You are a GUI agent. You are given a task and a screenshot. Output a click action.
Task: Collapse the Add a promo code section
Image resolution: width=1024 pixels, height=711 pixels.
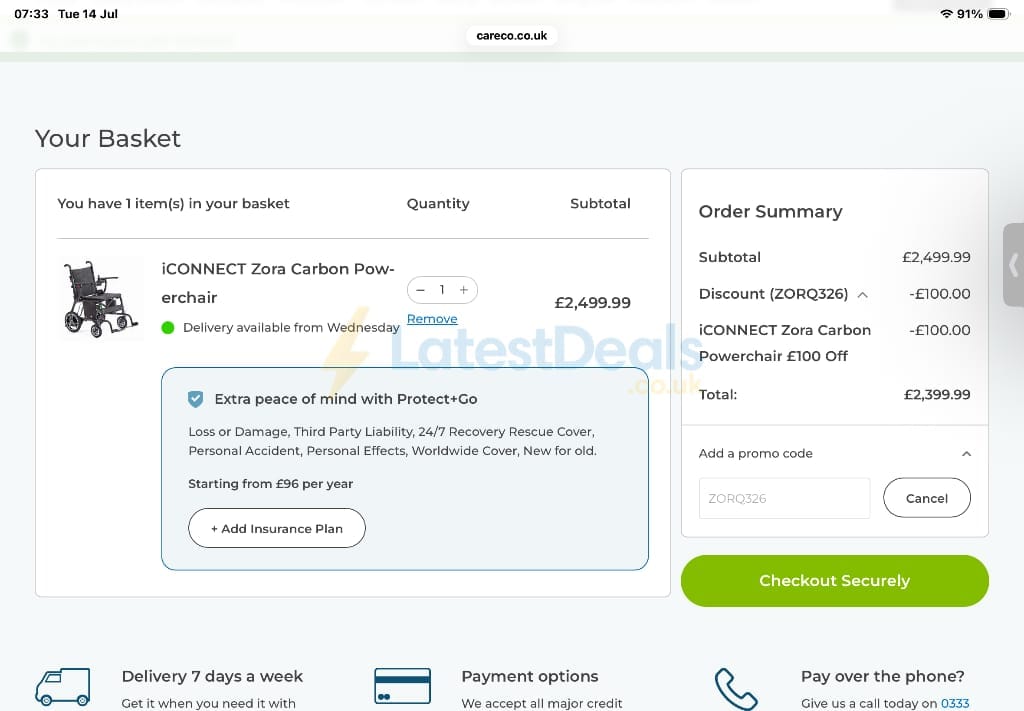coord(967,453)
